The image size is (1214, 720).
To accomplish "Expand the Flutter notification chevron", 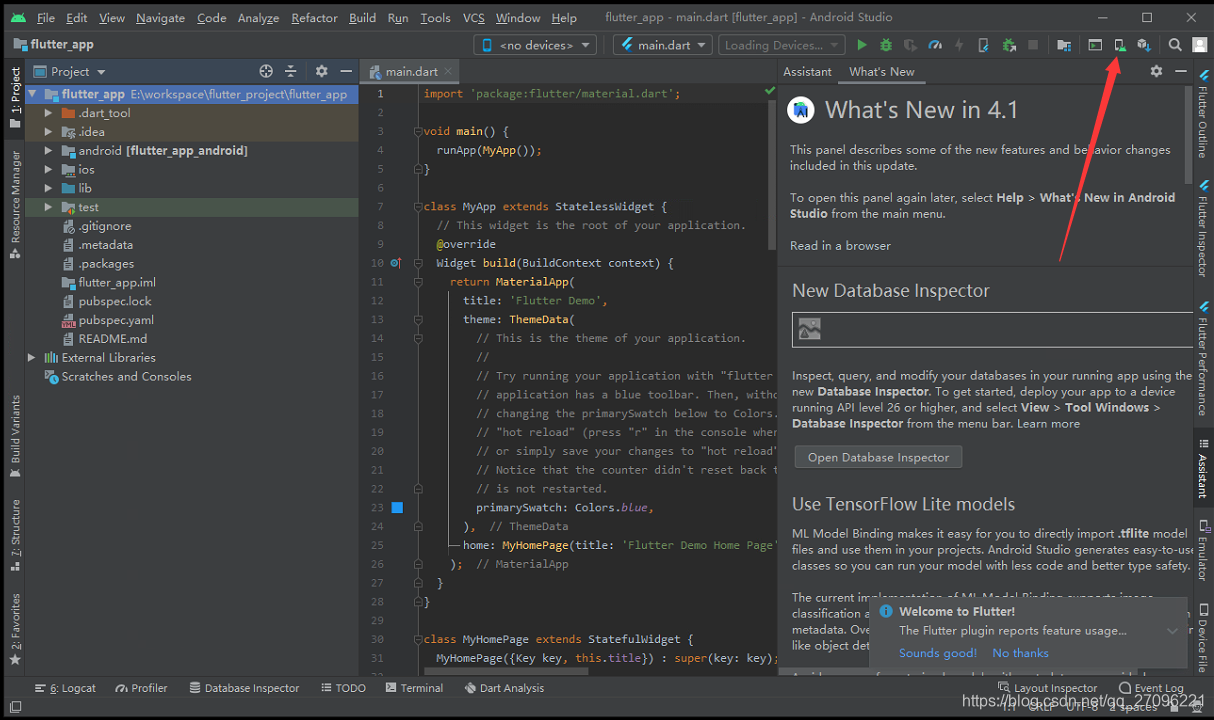I will click(x=1172, y=631).
